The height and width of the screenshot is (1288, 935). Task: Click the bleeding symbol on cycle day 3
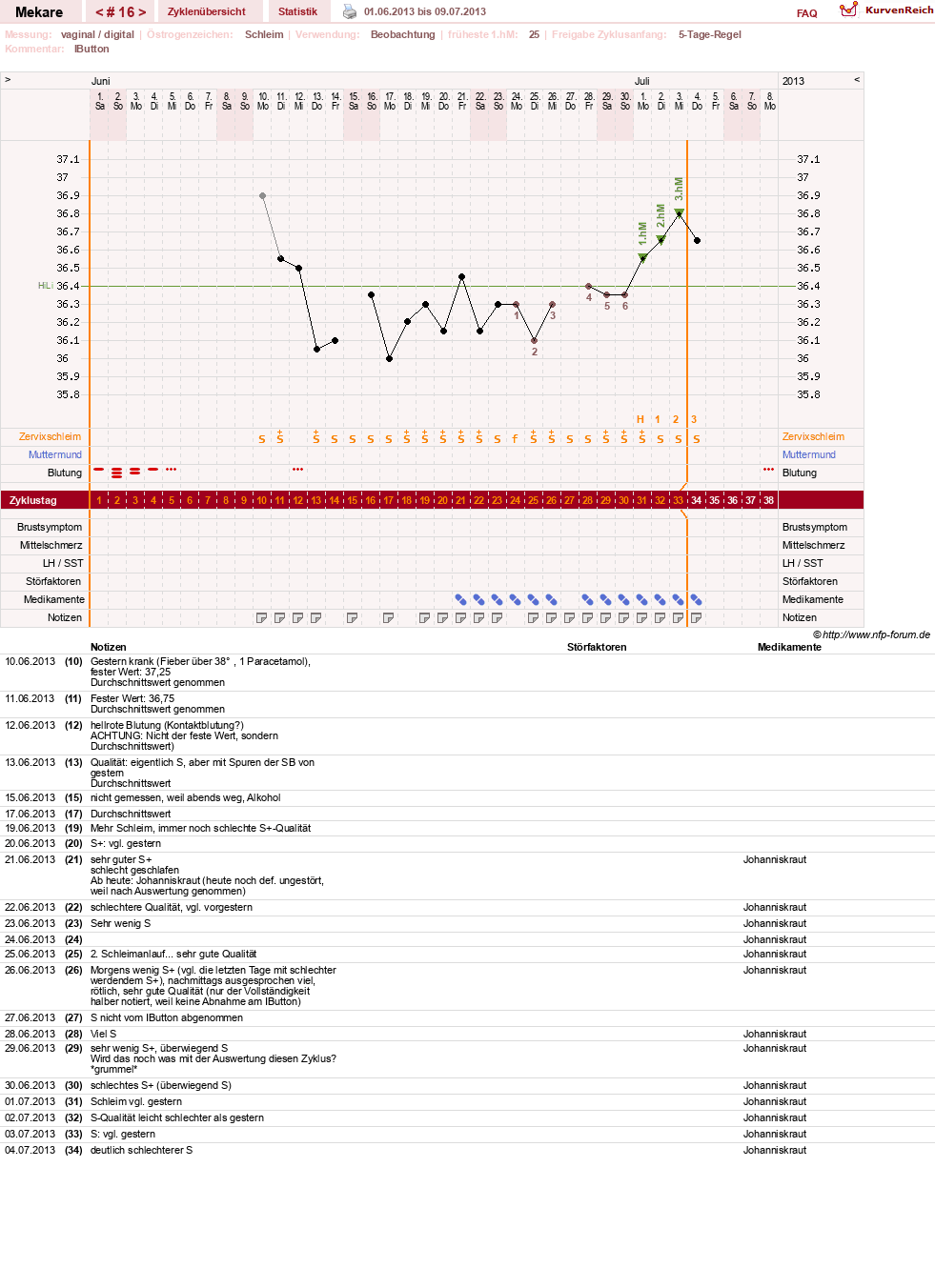pos(135,472)
